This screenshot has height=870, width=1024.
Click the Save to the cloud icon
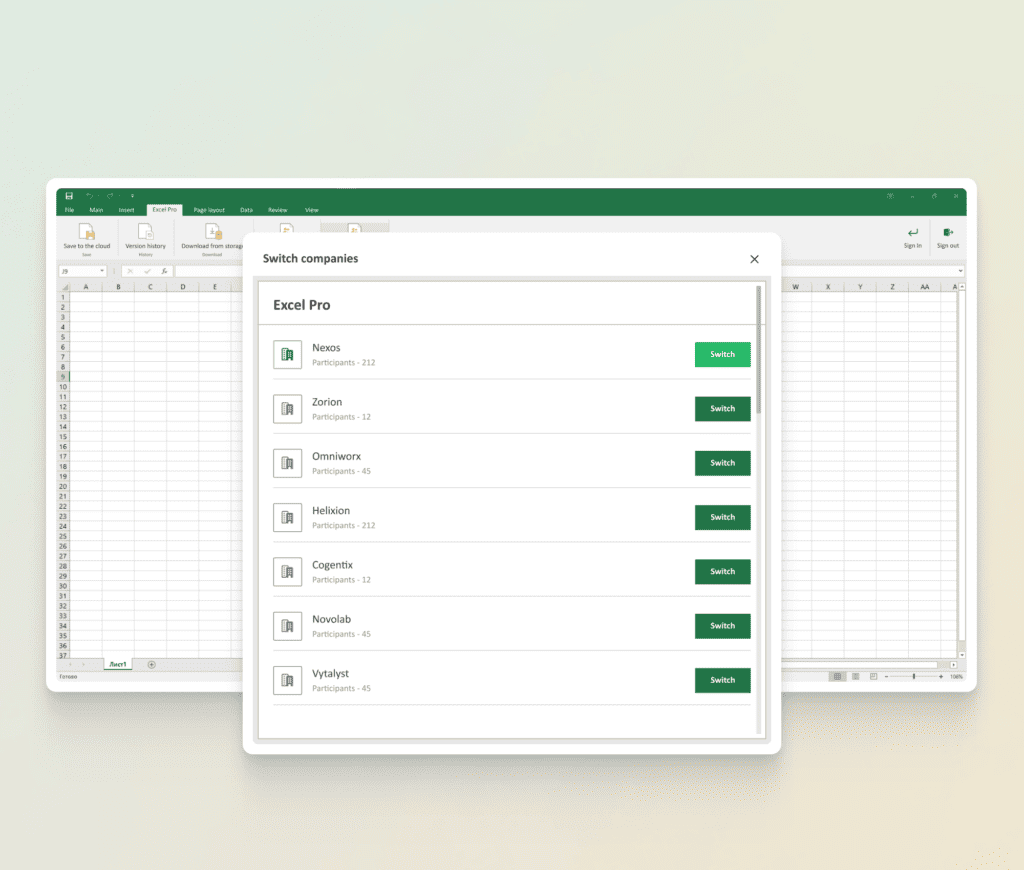coord(87,232)
